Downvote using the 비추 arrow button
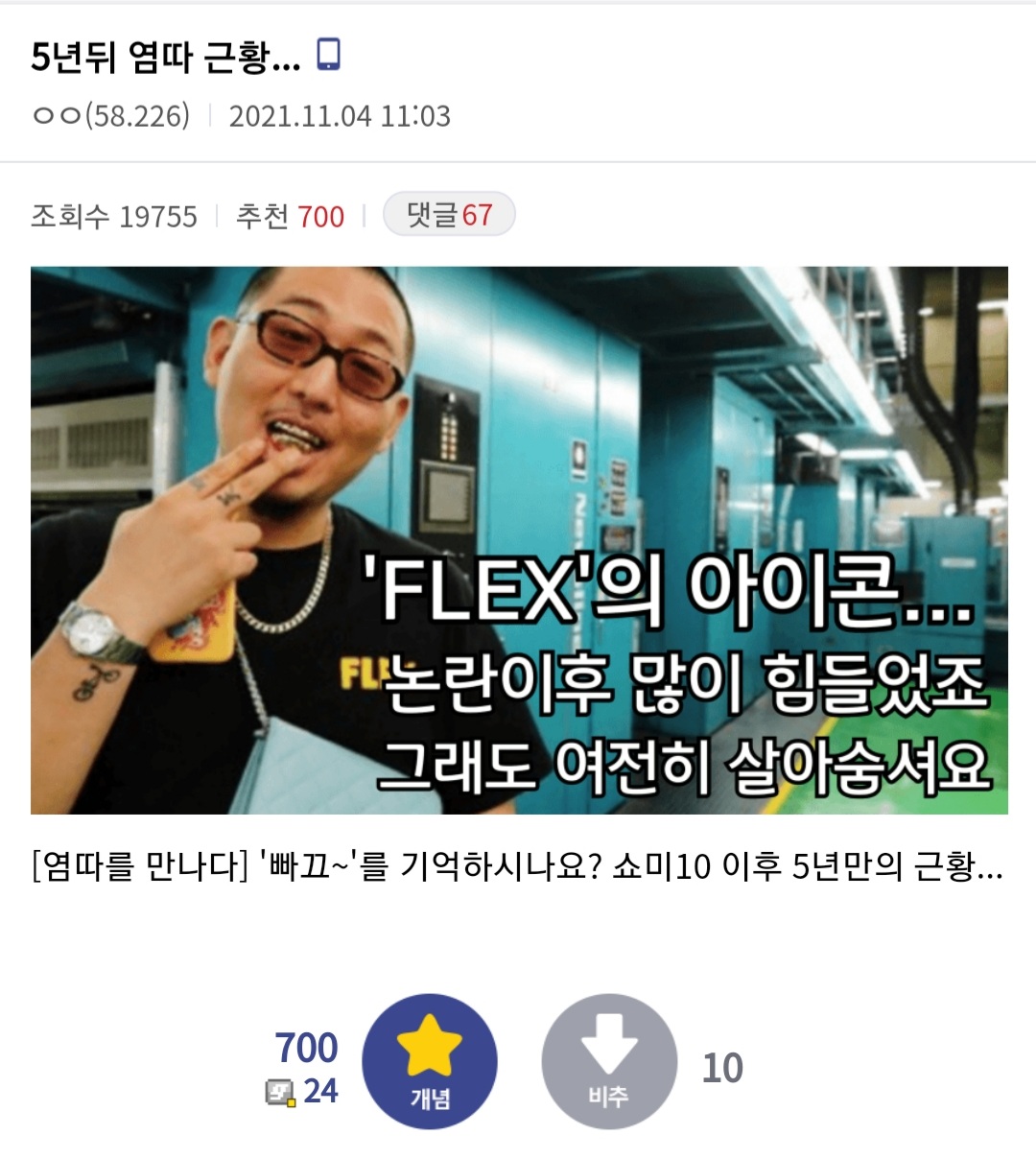Screen dimensions: 1036x1159 (609, 1061)
